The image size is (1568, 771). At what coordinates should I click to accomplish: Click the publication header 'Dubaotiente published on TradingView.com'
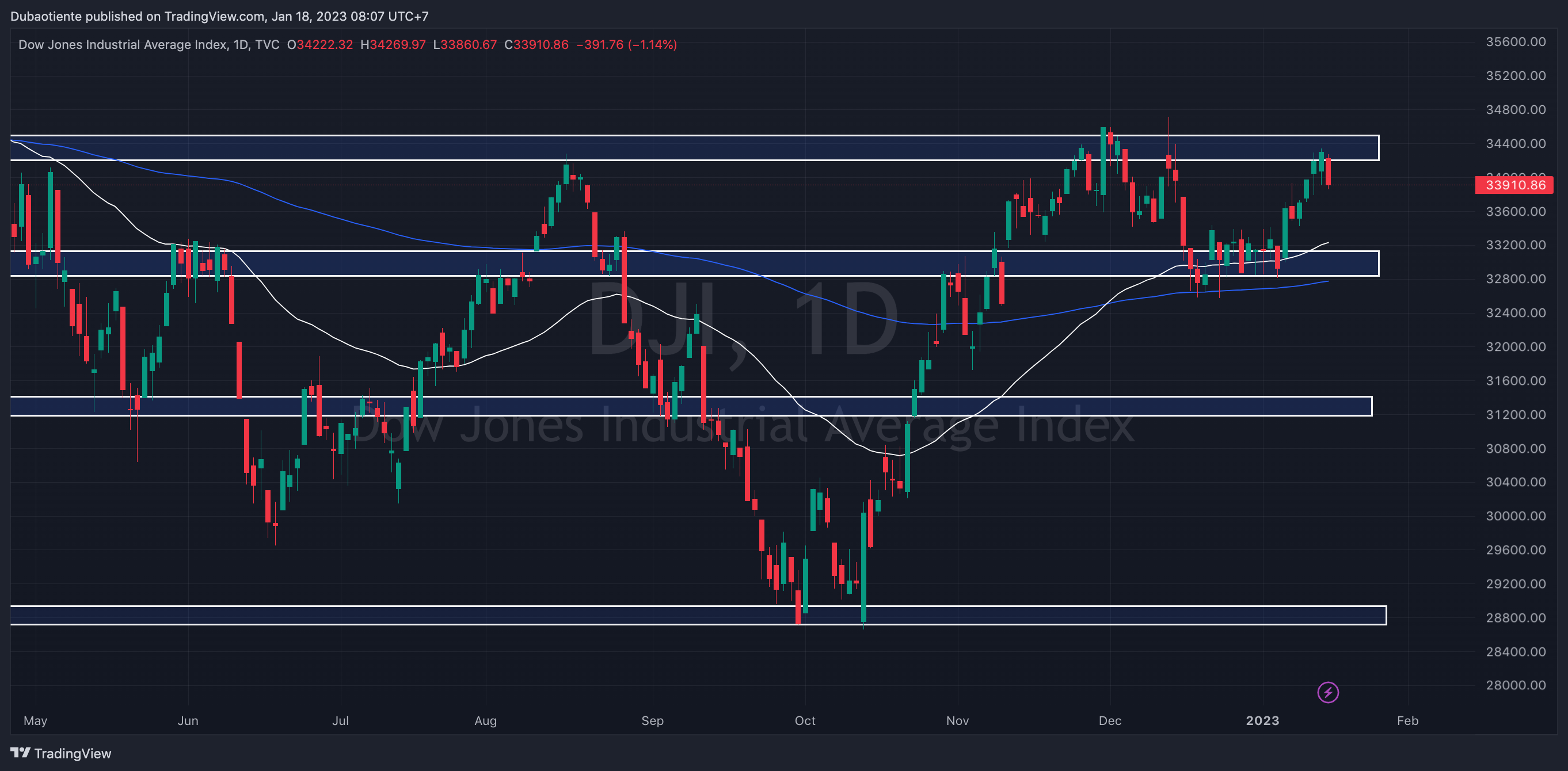138,17
